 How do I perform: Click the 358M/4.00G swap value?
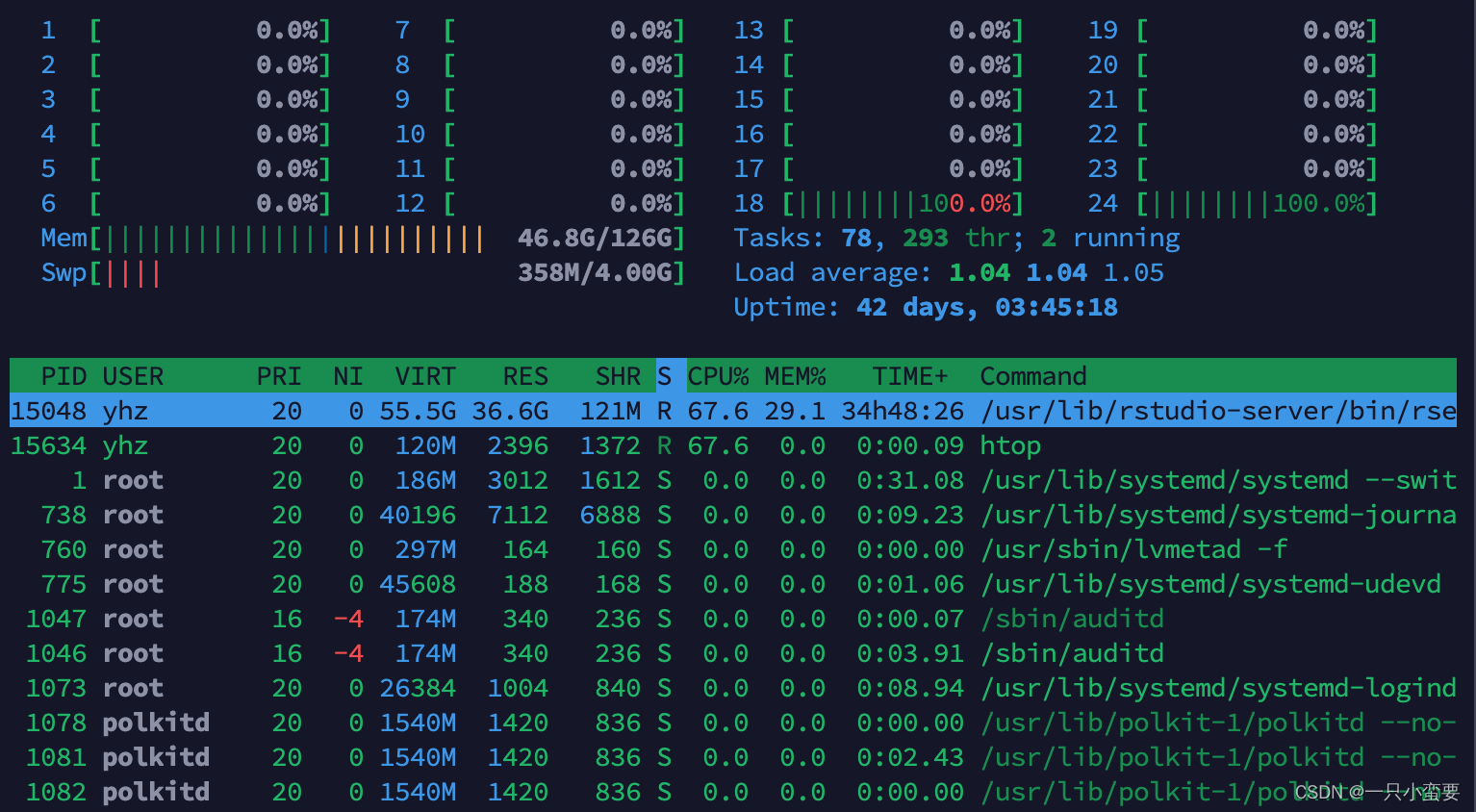(595, 272)
